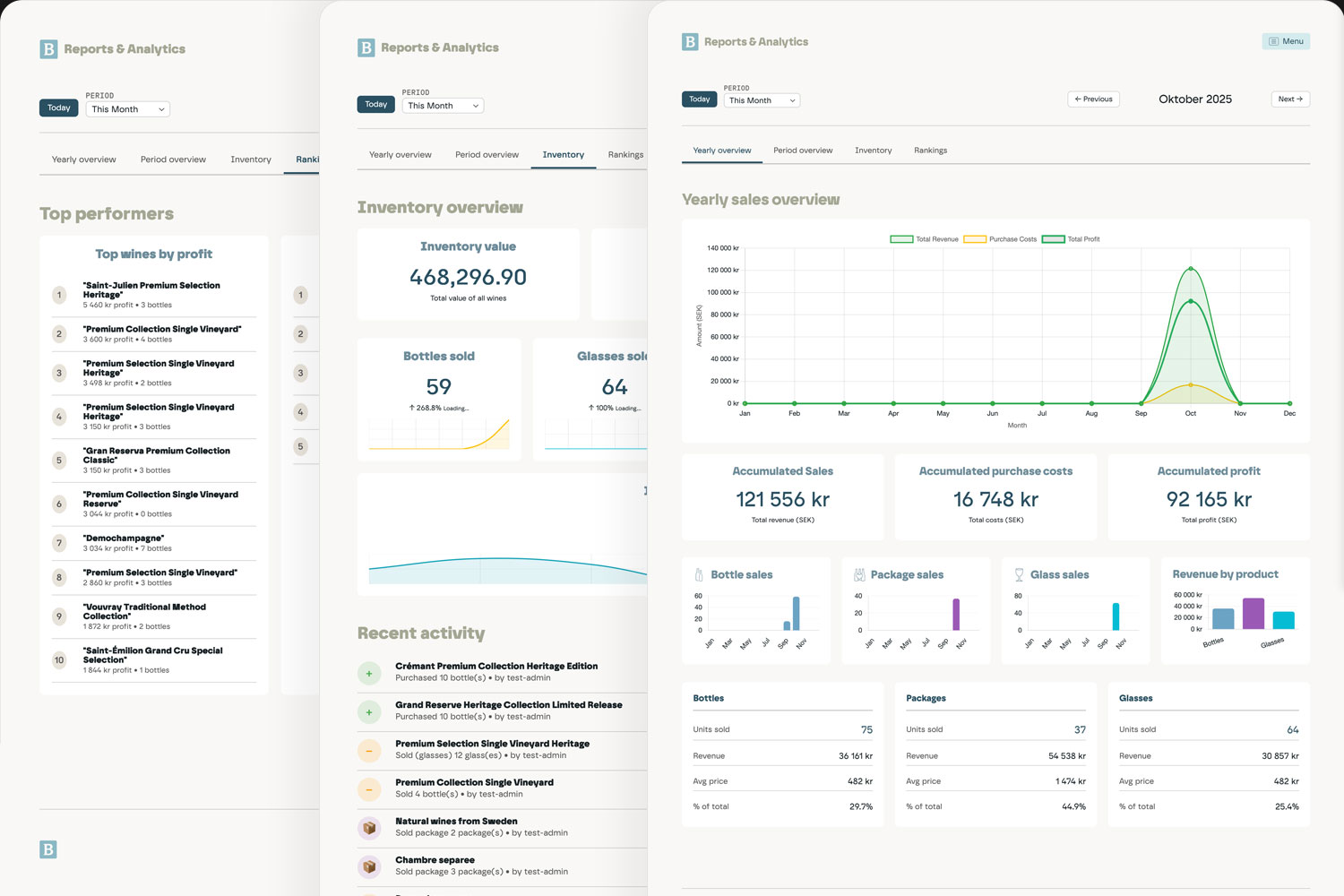Select the Period overview tab above Inventory overview
Image resolution: width=1344 pixels, height=896 pixels.
pyautogui.click(x=487, y=155)
